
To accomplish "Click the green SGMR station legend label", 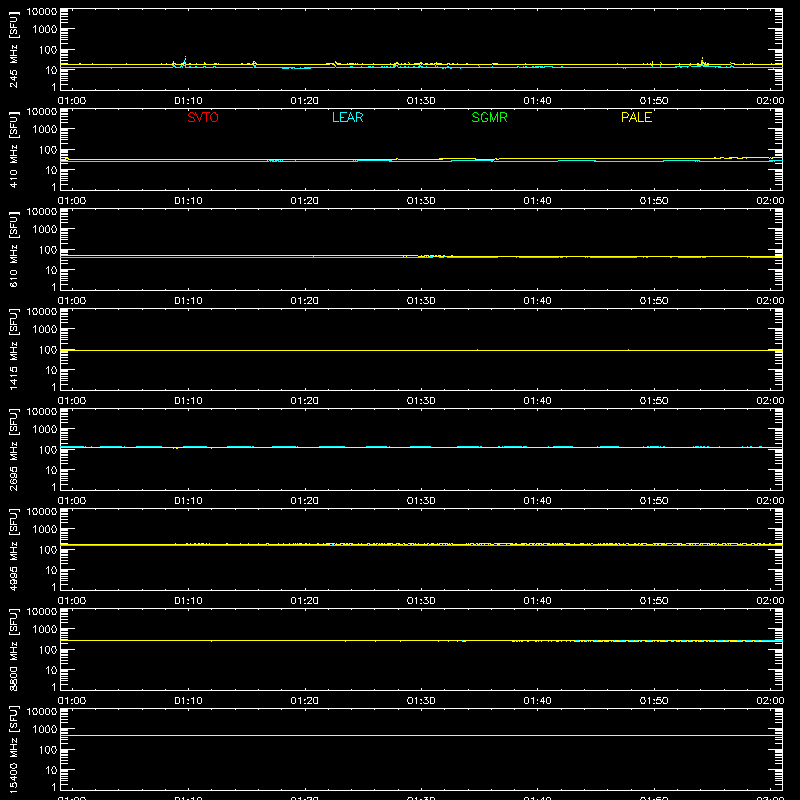I will point(489,117).
